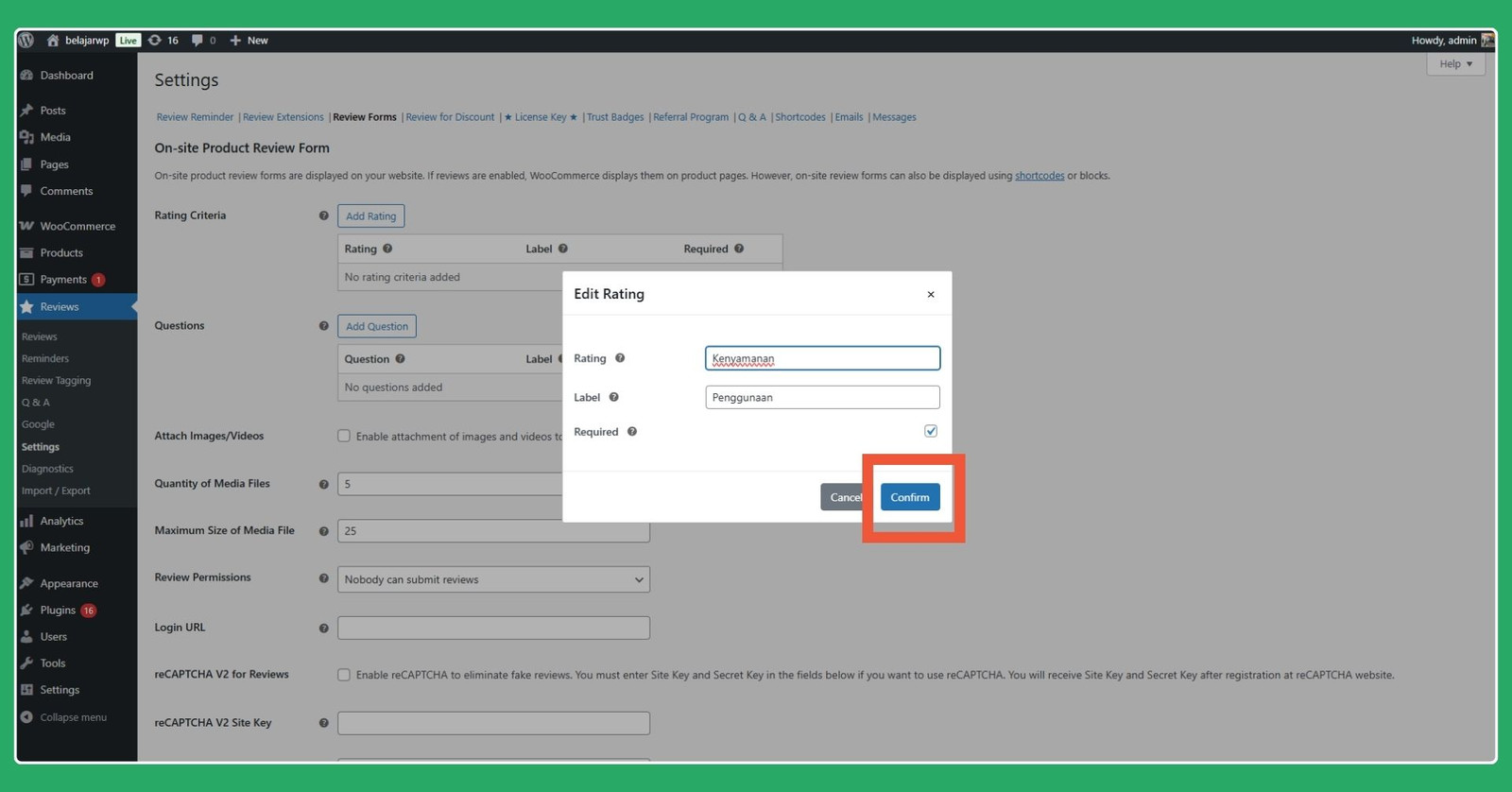
Task: Click the Maximum Size of Media File field
Action: coord(493,531)
